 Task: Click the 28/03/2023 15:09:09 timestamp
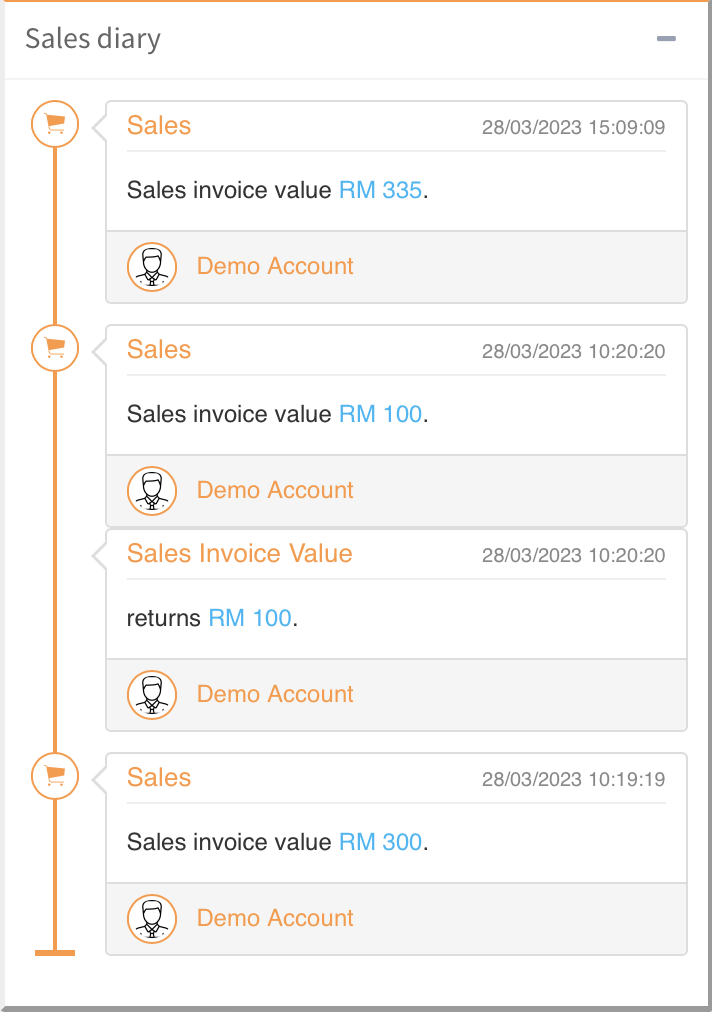click(573, 128)
